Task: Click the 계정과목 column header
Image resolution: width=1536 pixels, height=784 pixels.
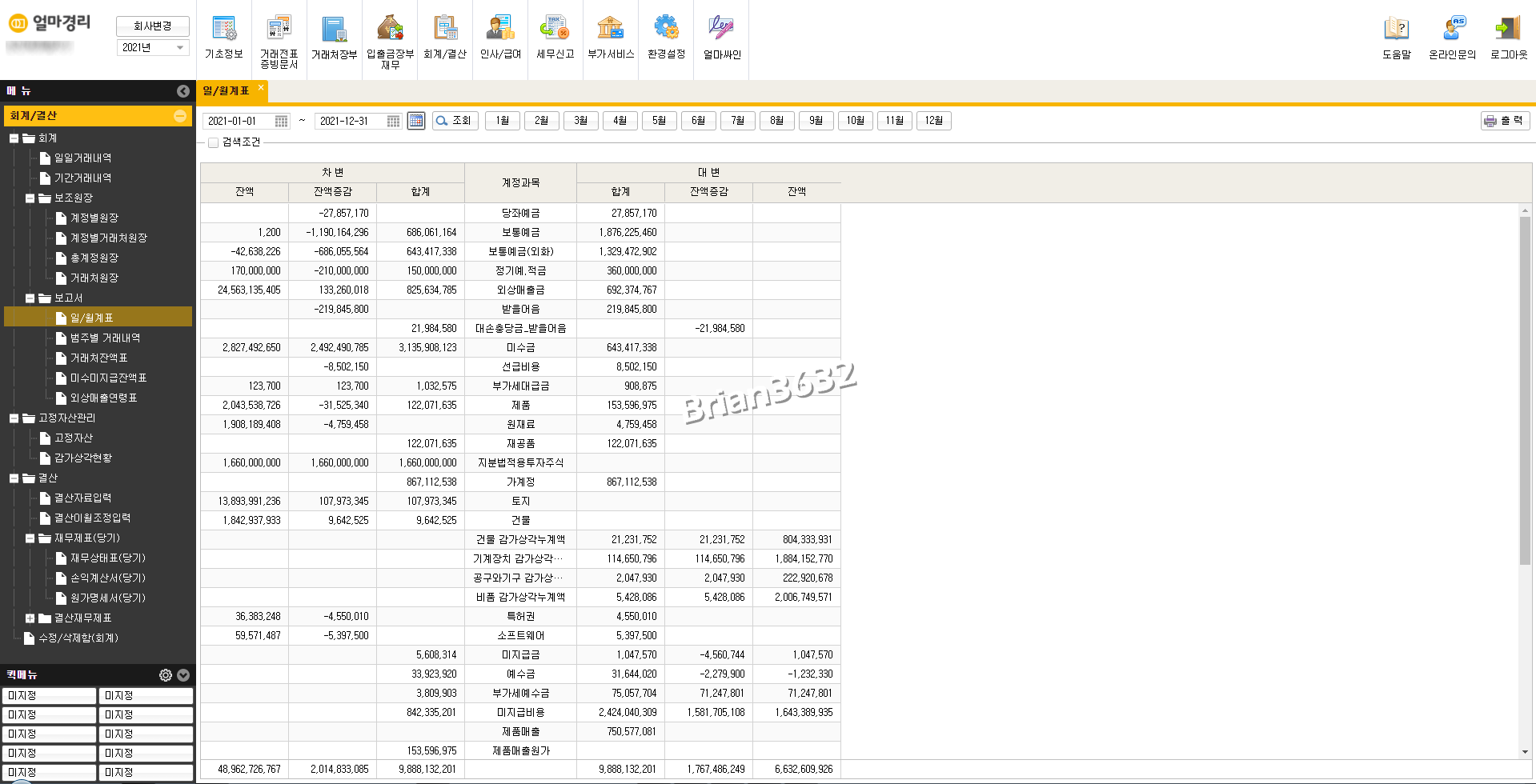Action: (520, 183)
